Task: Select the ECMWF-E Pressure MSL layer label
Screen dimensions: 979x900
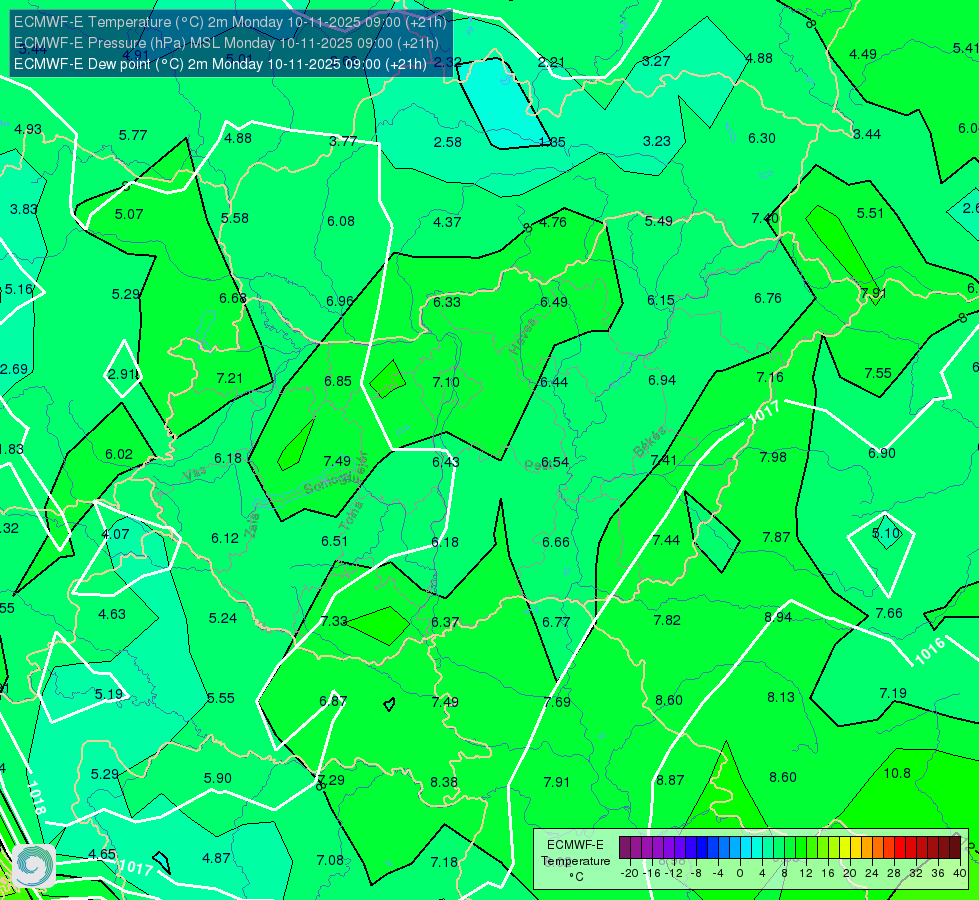Action: pos(226,43)
